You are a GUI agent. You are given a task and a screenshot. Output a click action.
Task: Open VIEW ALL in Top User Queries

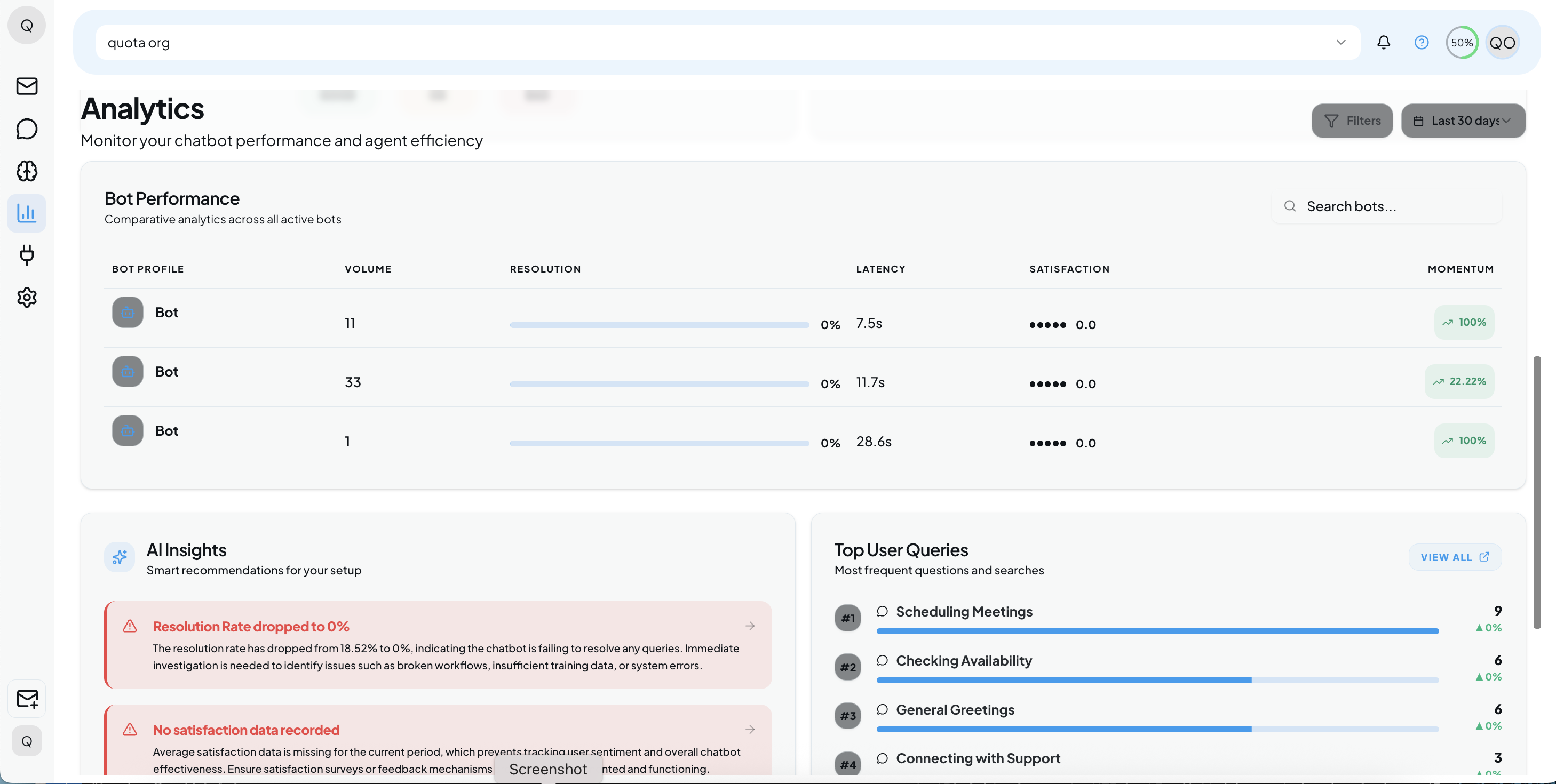(x=1455, y=556)
